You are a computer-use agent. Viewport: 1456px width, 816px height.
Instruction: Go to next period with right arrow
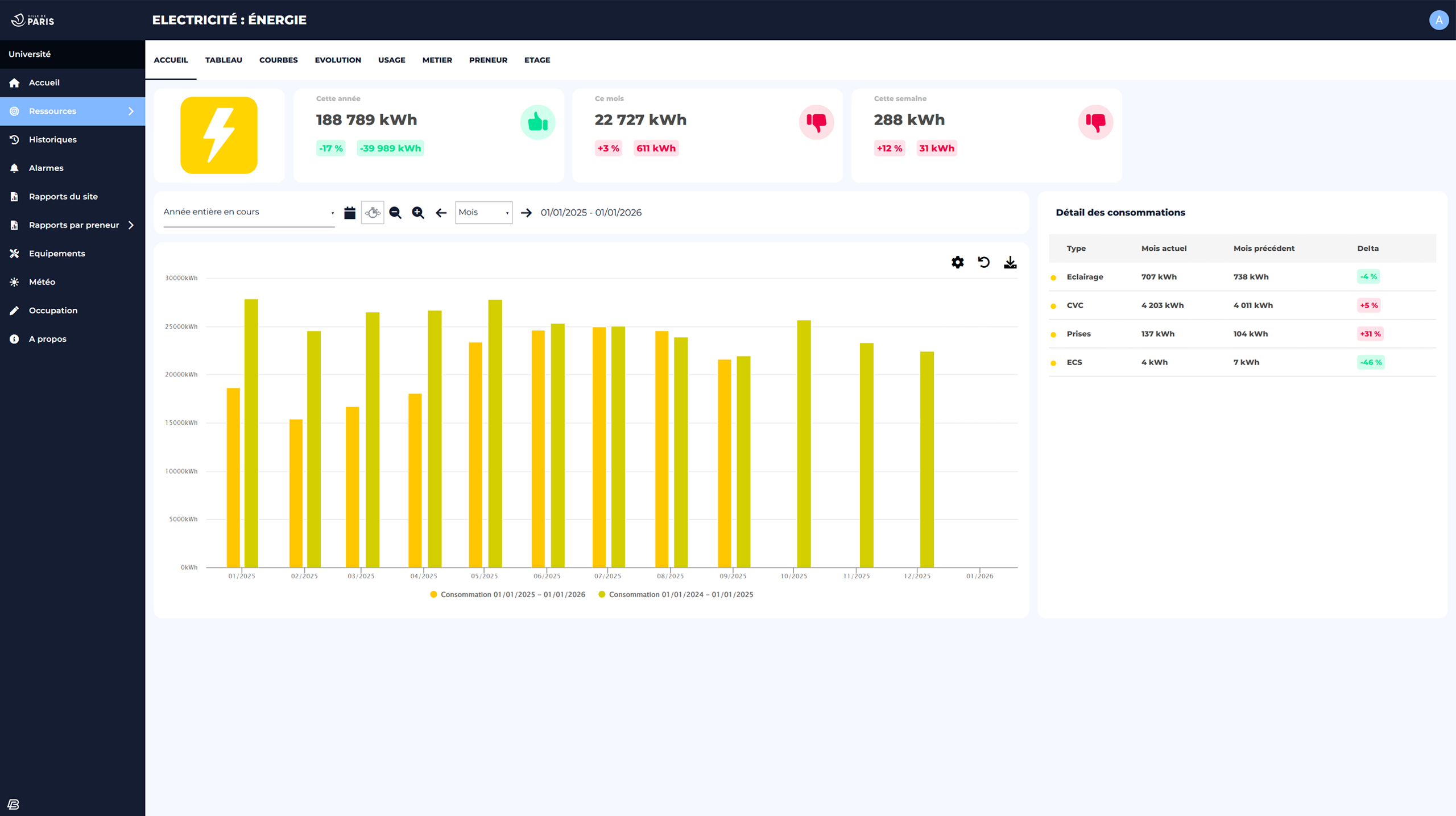tap(526, 213)
